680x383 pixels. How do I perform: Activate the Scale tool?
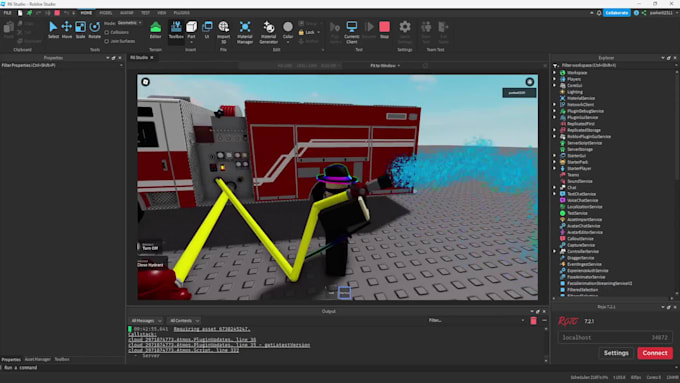(80, 30)
